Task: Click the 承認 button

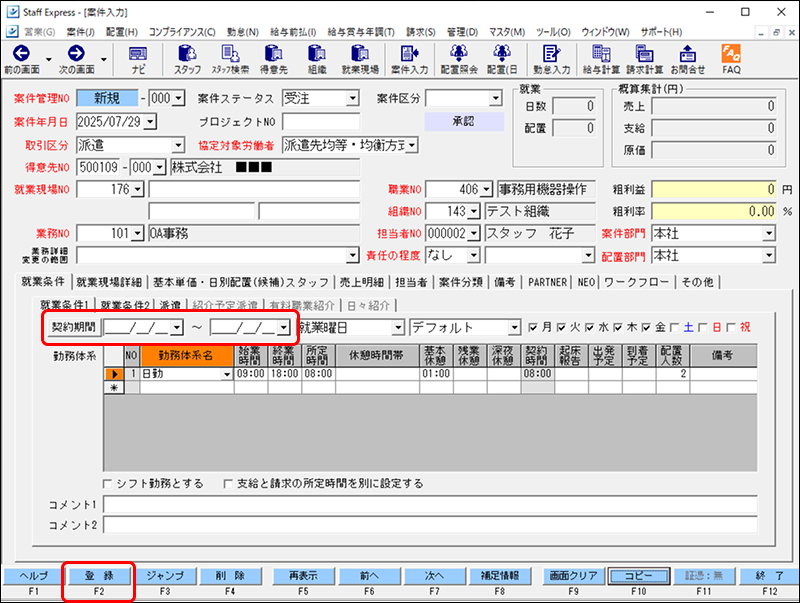Action: 464,121
